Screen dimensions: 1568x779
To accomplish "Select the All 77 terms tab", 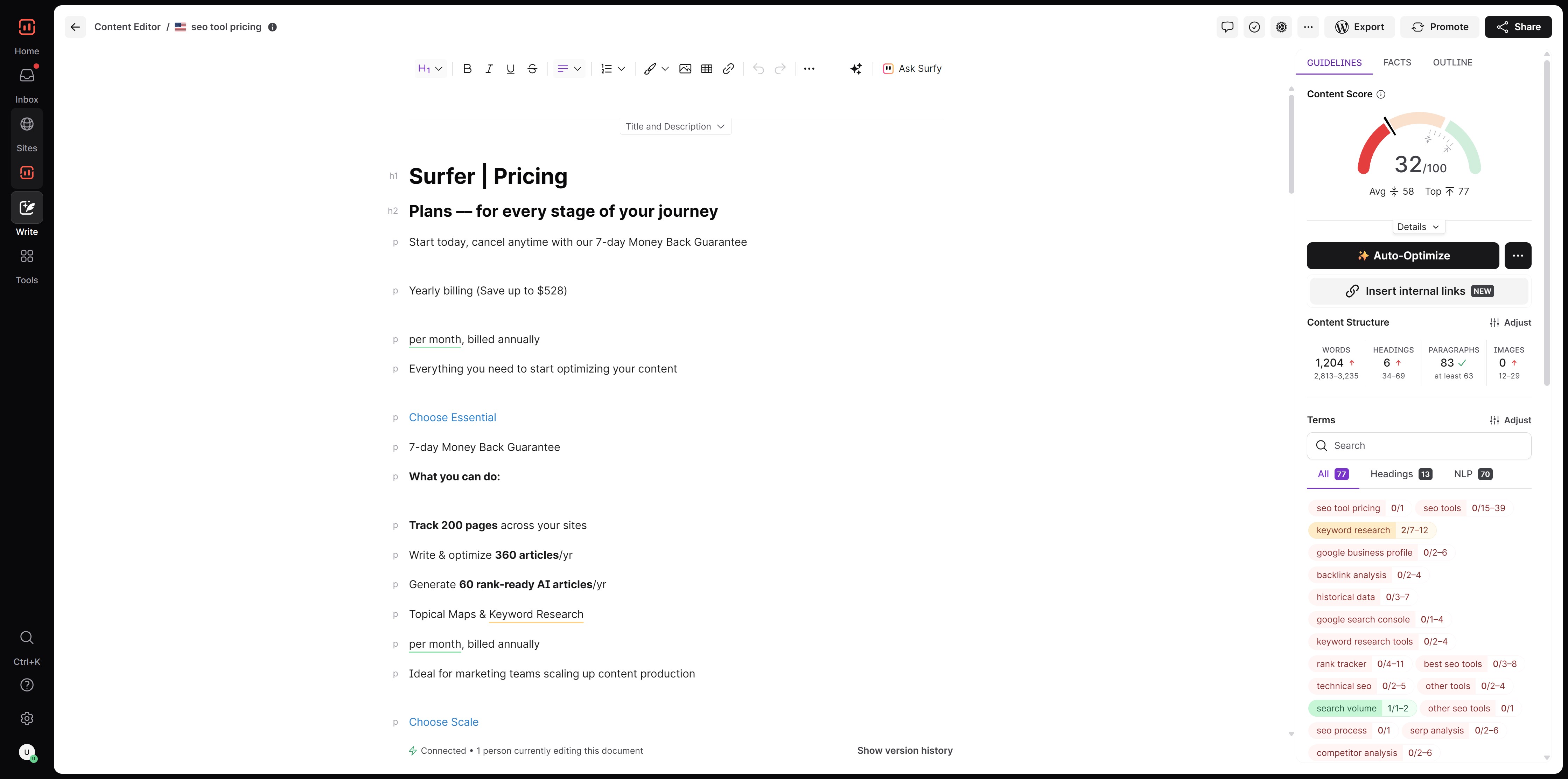I will coord(1332,474).
